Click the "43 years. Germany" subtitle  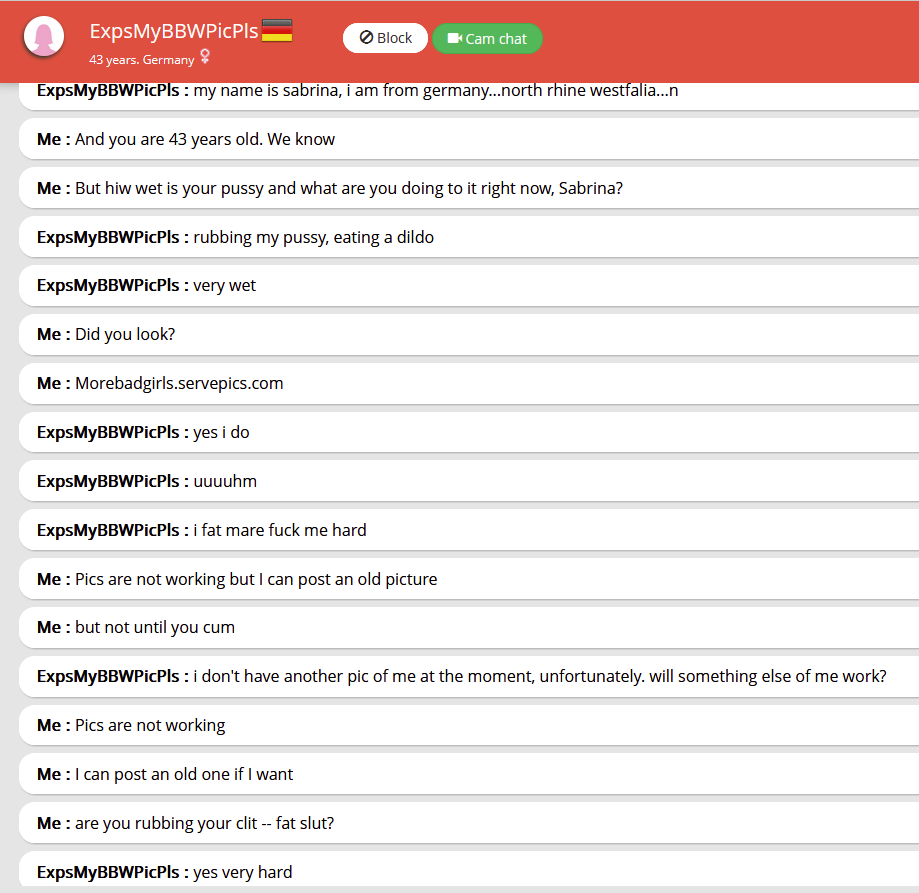[x=141, y=59]
